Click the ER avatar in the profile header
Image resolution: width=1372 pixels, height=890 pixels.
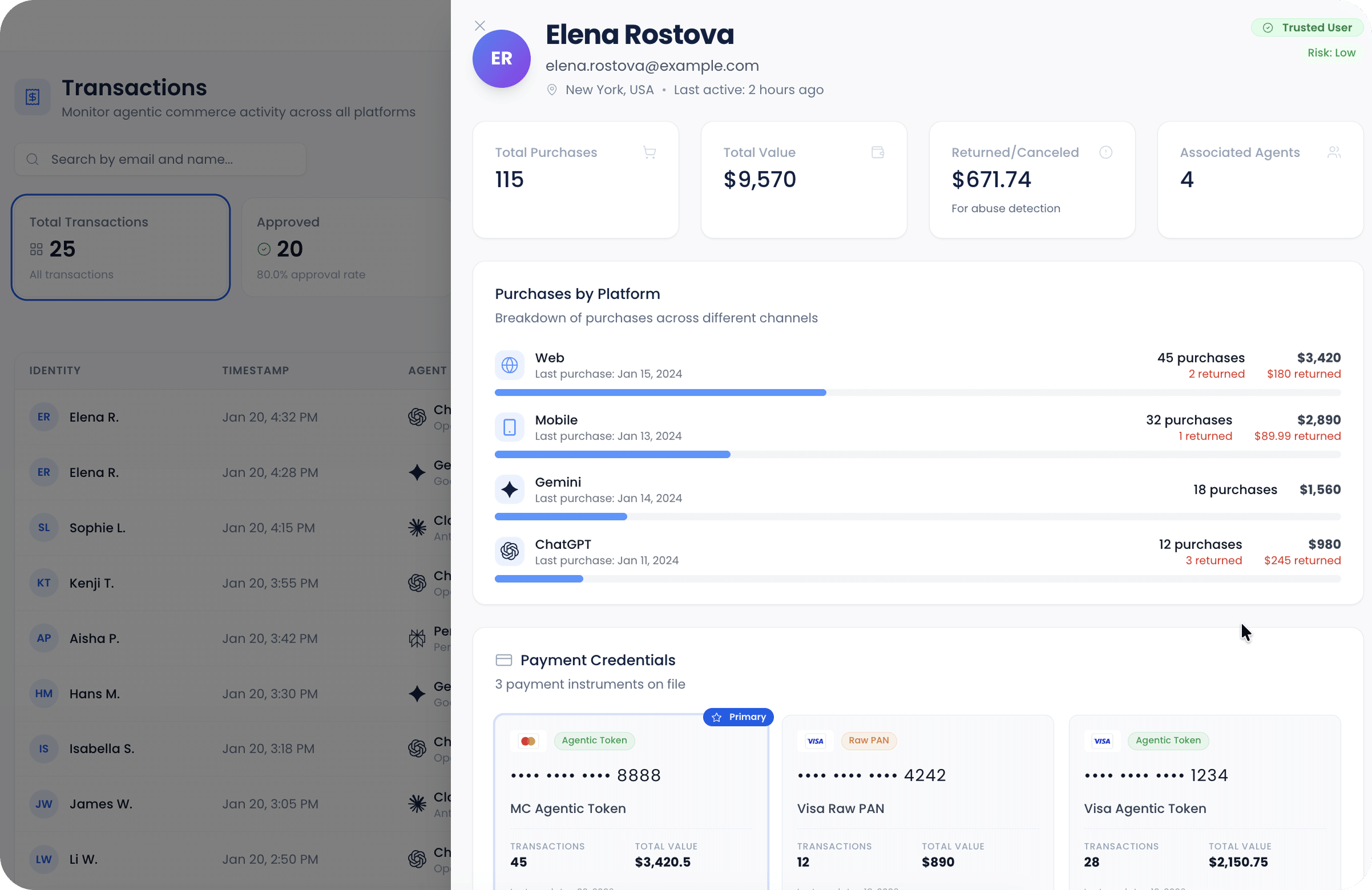(x=502, y=58)
